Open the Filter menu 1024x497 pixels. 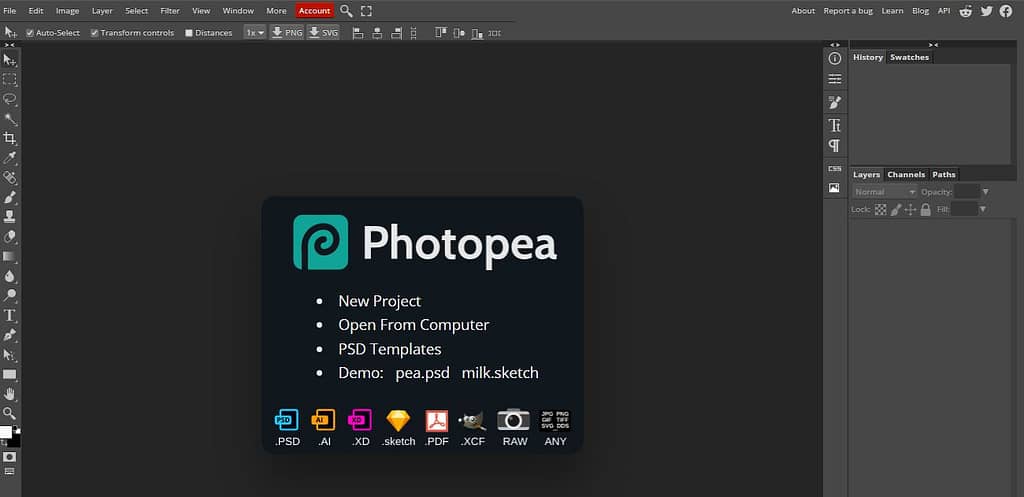click(170, 10)
